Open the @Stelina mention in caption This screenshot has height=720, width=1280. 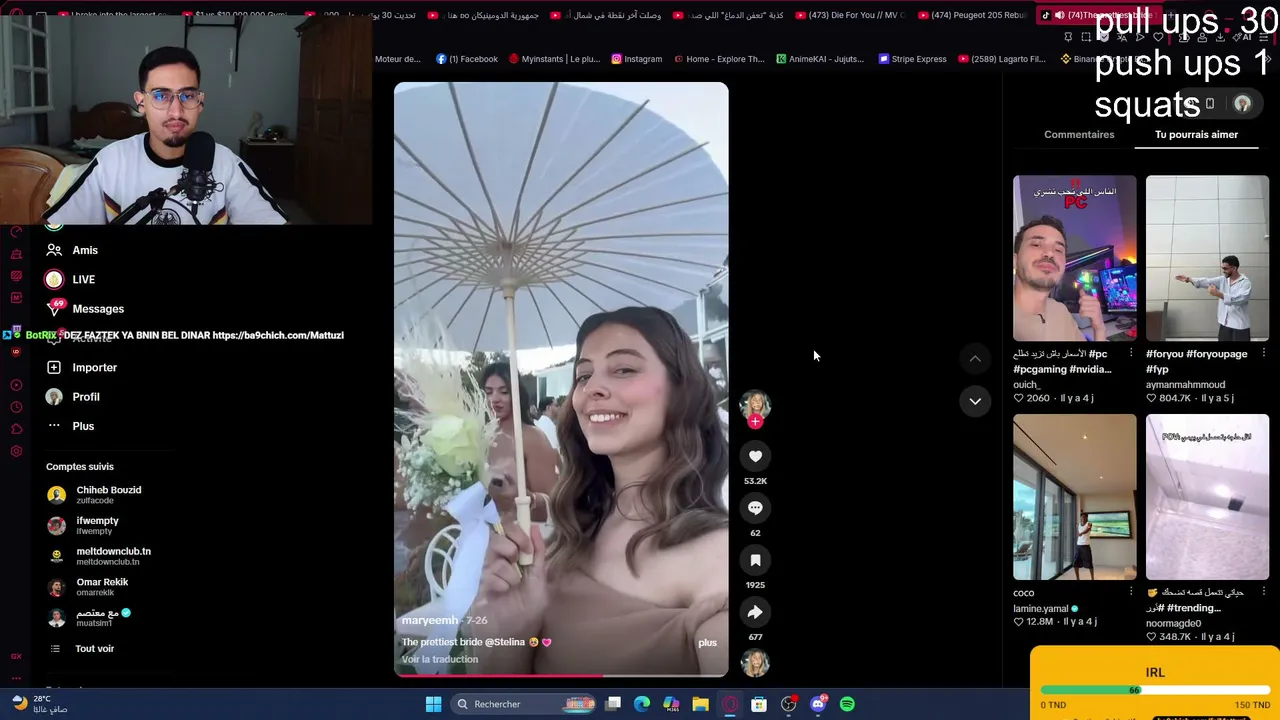point(505,642)
